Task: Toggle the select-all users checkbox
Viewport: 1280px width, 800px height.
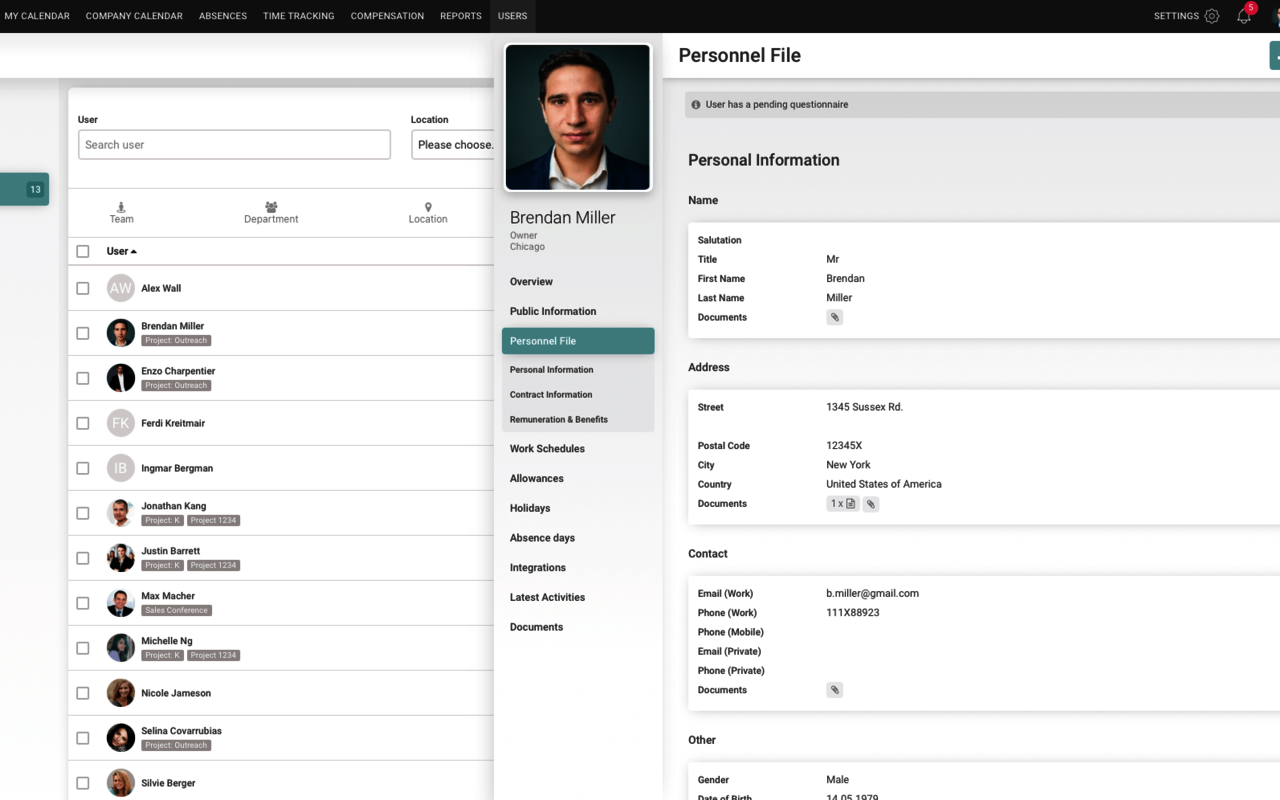Action: (x=83, y=251)
